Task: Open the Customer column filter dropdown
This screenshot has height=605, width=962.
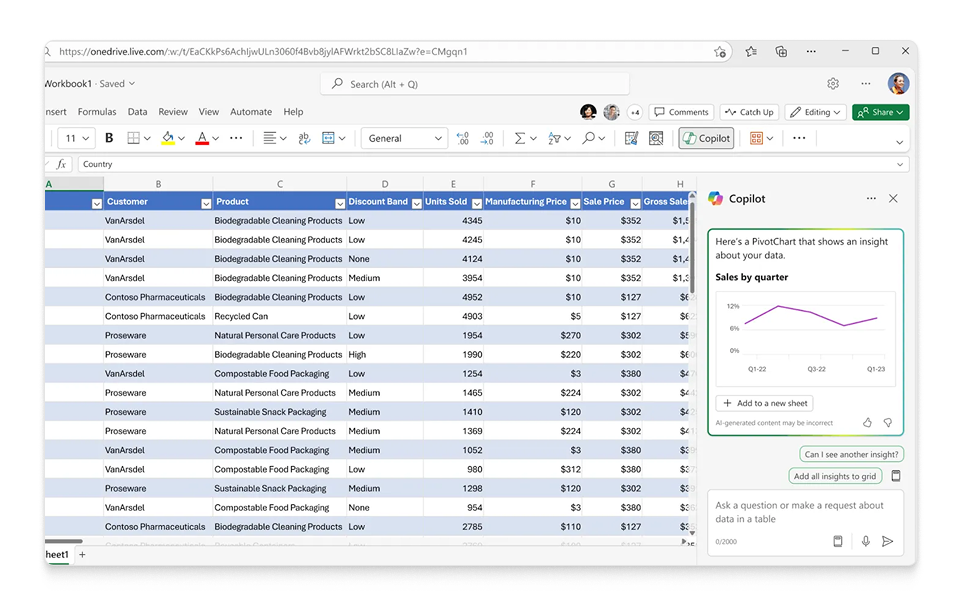Action: click(206, 203)
